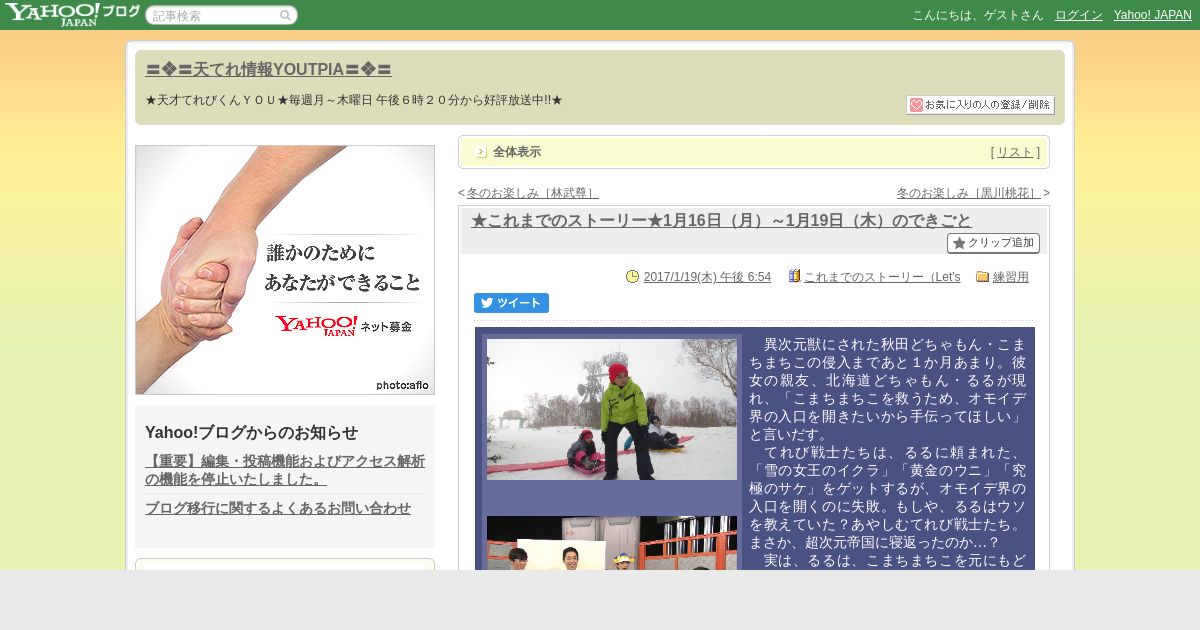1200x630 pixels.
Task: Click the こんにちは、ゲストさん greeting text
Action: [977, 15]
